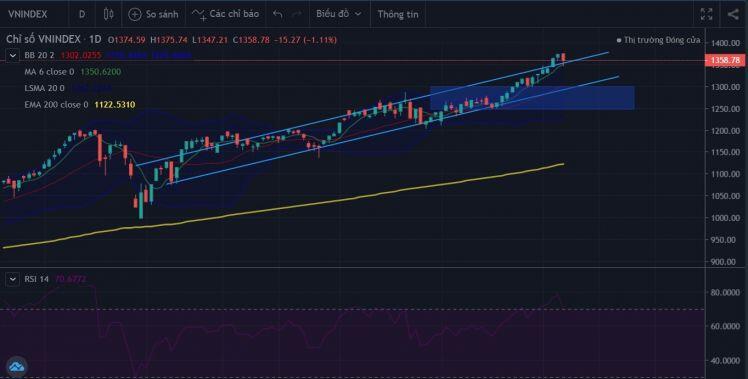Click the cloud logo icon at bottom left
Screen dimensions: 748x379
tap(16, 367)
